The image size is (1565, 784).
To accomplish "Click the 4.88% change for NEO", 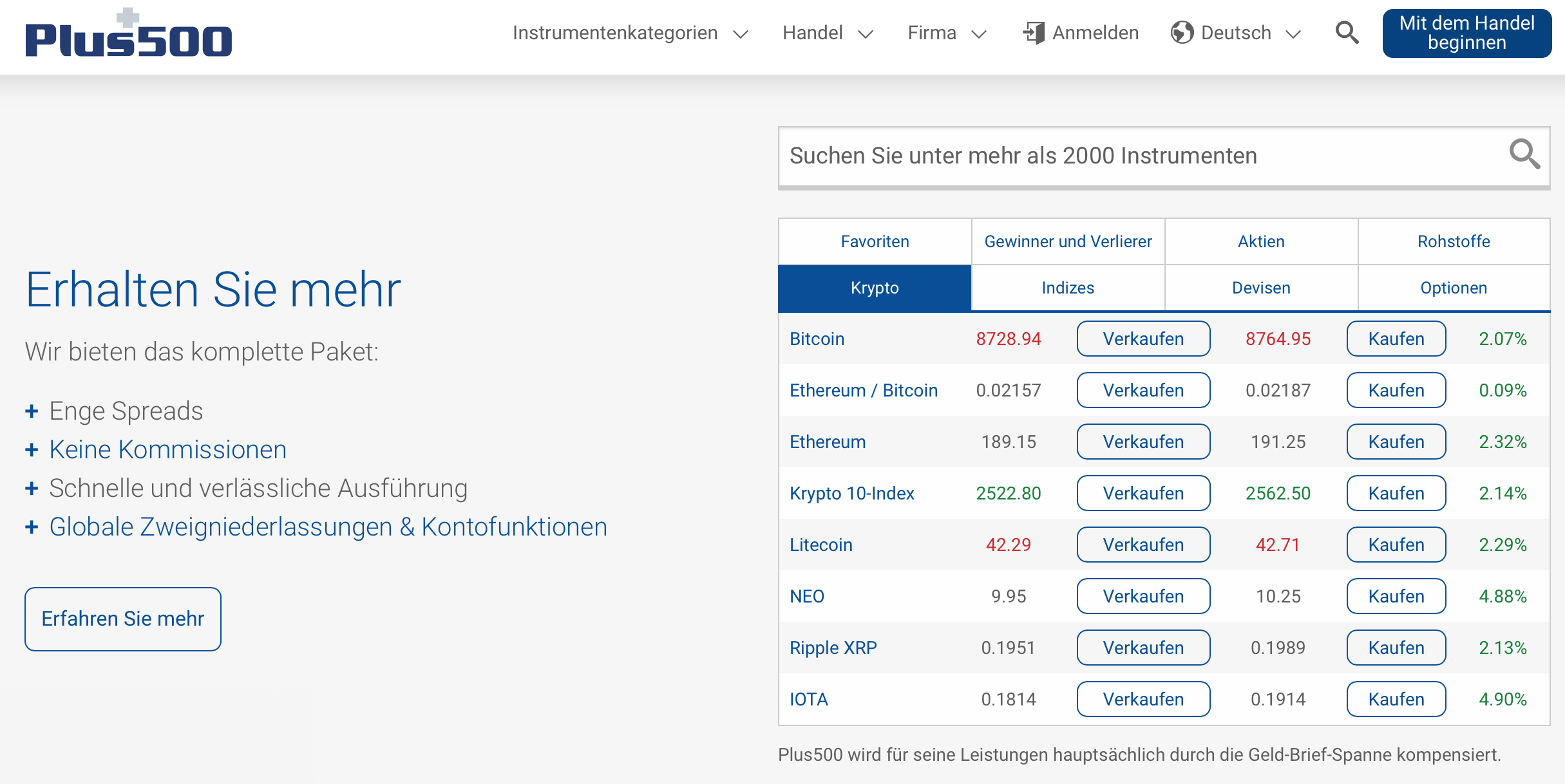I will (x=1503, y=596).
